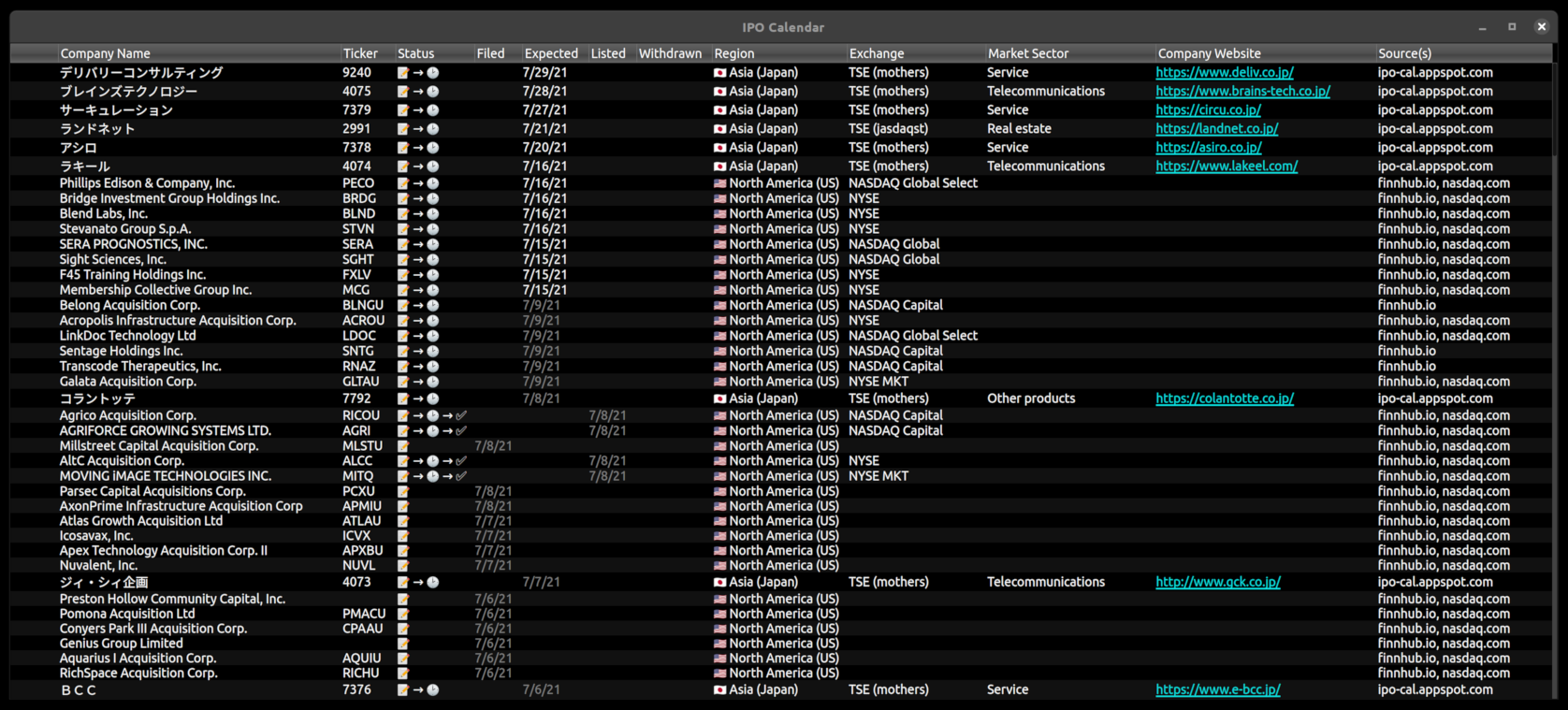Sort by Status column header
This screenshot has height=710, width=1568.
(415, 53)
